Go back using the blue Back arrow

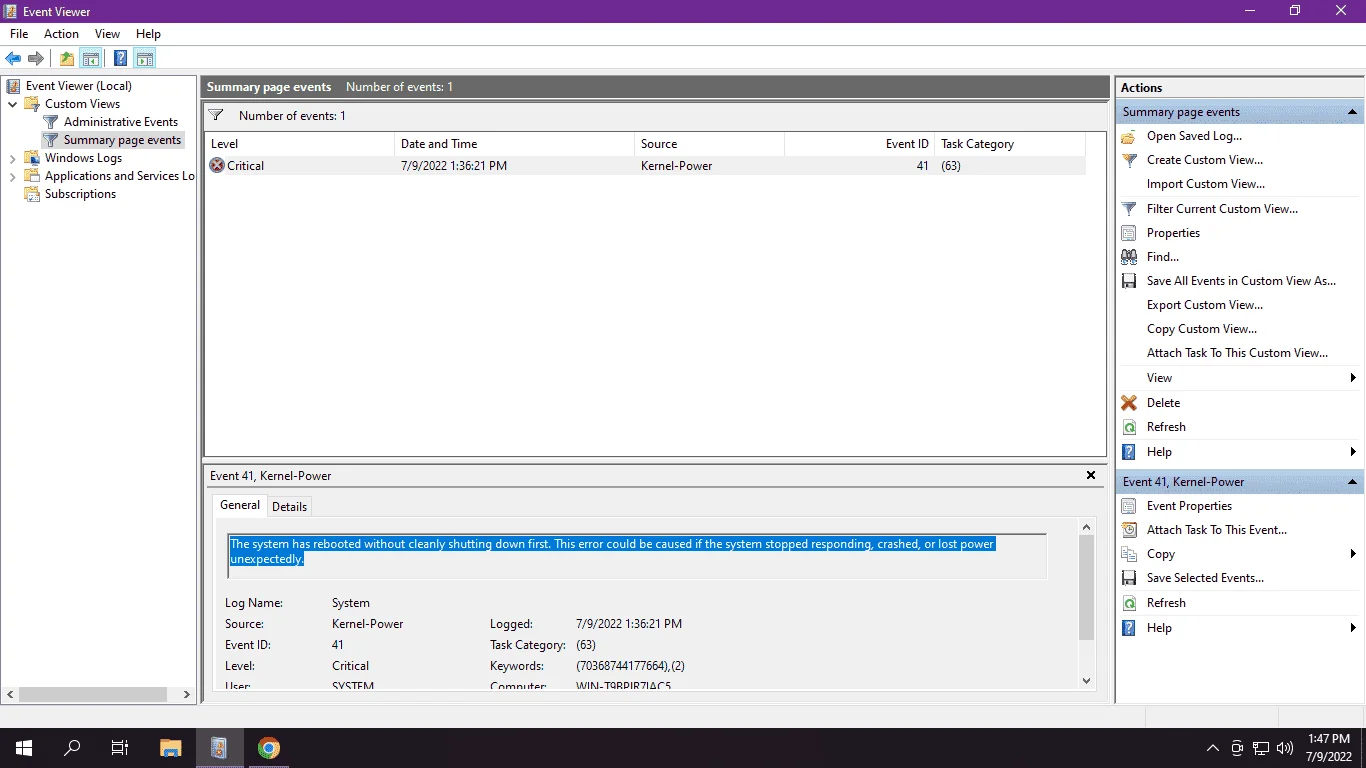[13, 58]
